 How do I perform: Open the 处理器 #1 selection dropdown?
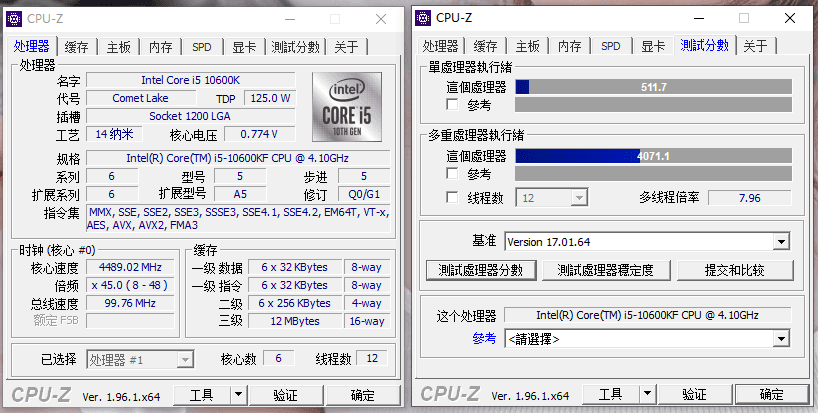pos(140,359)
